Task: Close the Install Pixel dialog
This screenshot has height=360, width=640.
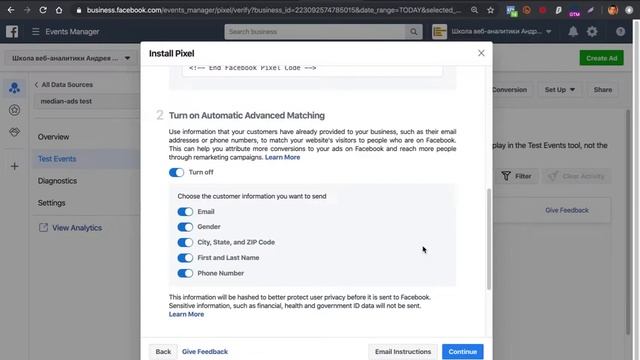Action: click(481, 53)
